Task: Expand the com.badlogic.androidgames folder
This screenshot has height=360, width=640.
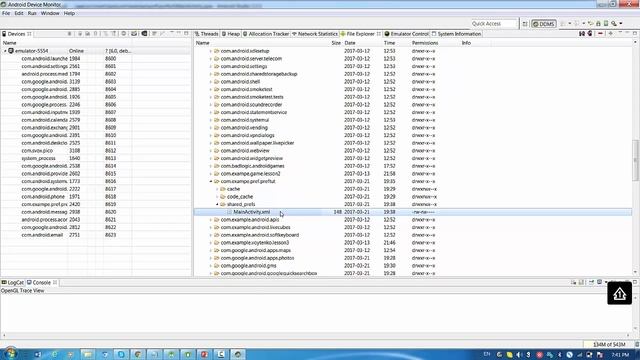Action: (211, 166)
